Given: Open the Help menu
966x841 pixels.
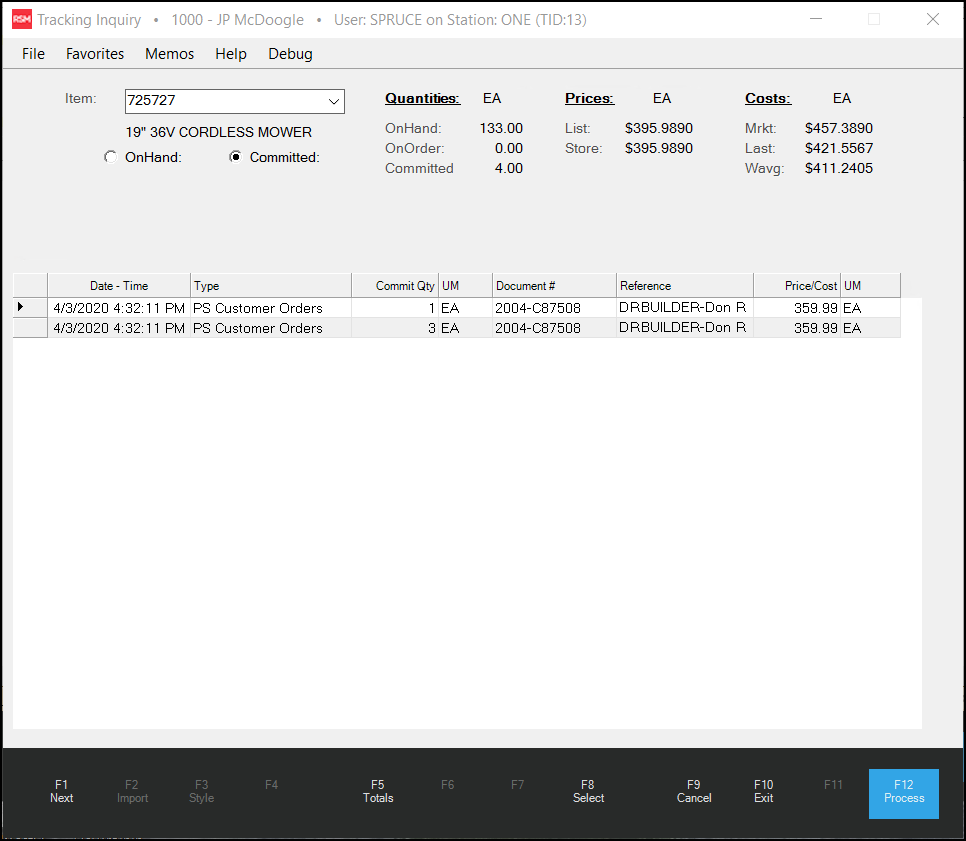Looking at the screenshot, I should tap(231, 54).
